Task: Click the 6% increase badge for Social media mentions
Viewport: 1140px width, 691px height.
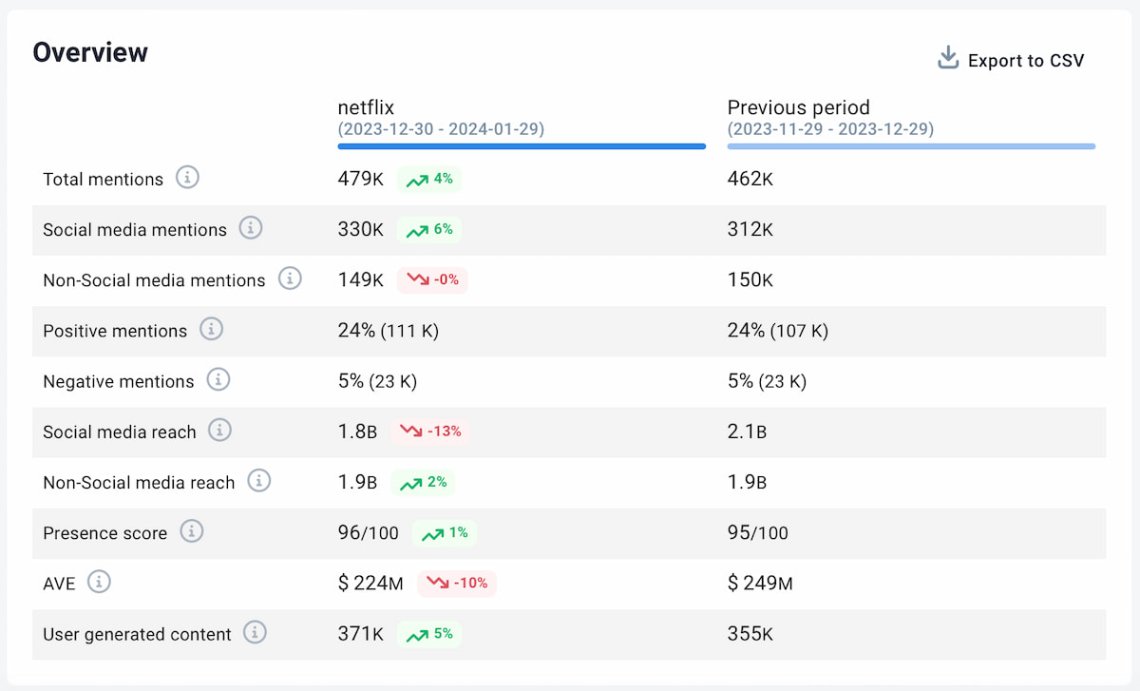Action: [429, 230]
